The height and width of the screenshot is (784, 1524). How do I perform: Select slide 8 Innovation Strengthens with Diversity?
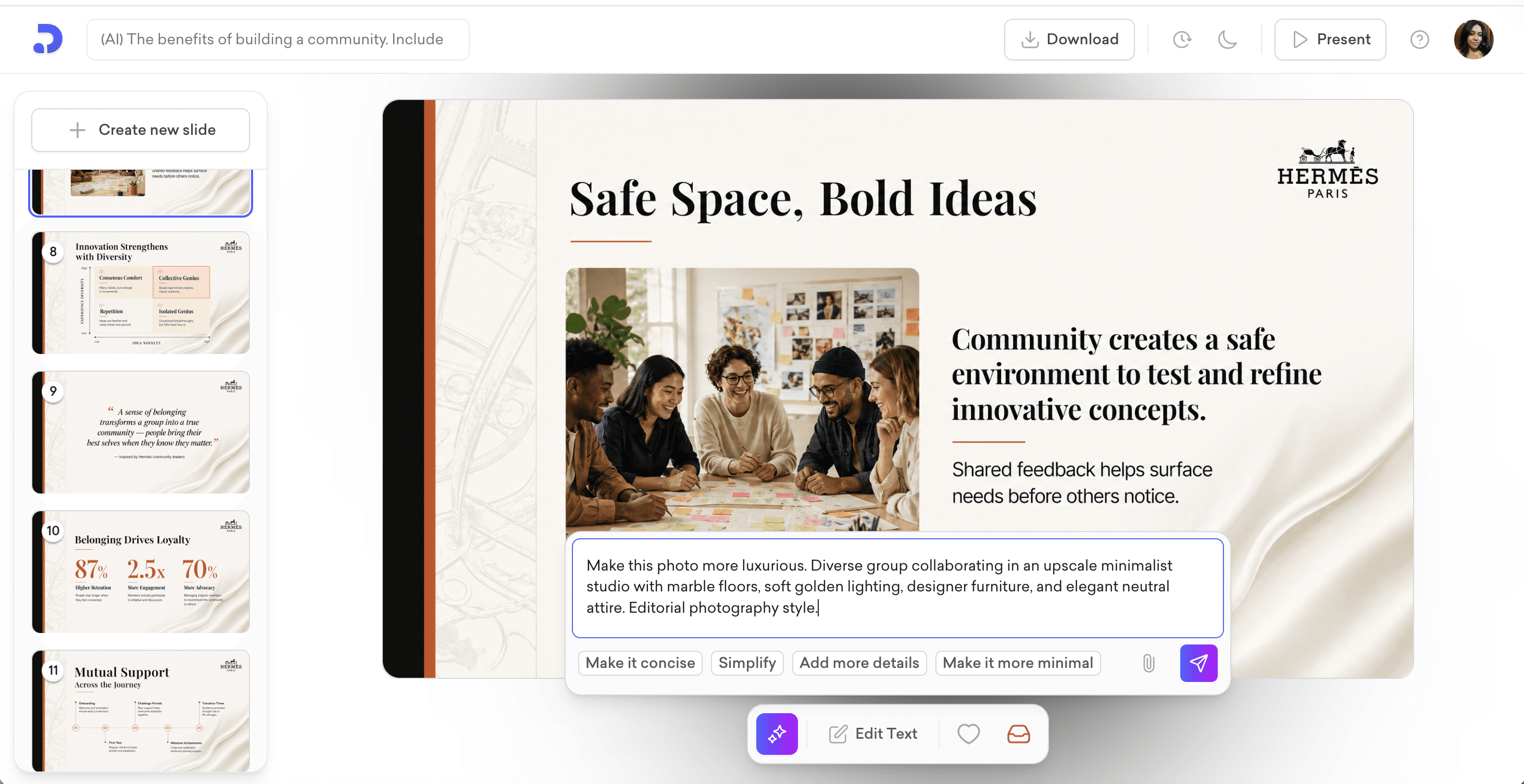pos(141,293)
